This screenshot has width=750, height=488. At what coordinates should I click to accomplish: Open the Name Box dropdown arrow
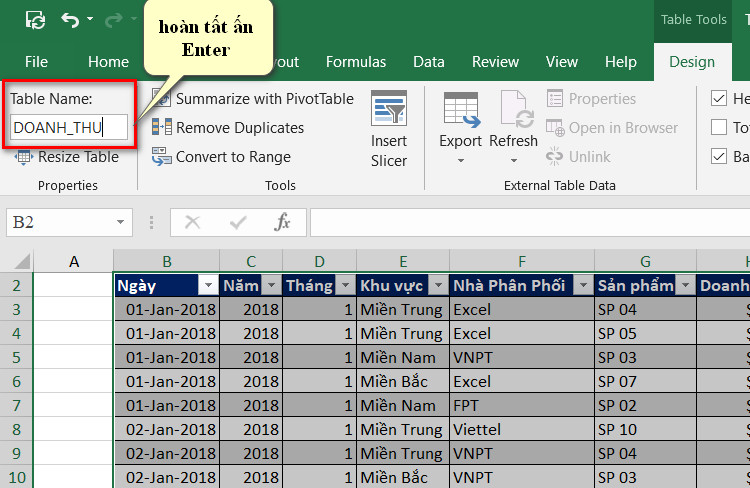pos(121,222)
